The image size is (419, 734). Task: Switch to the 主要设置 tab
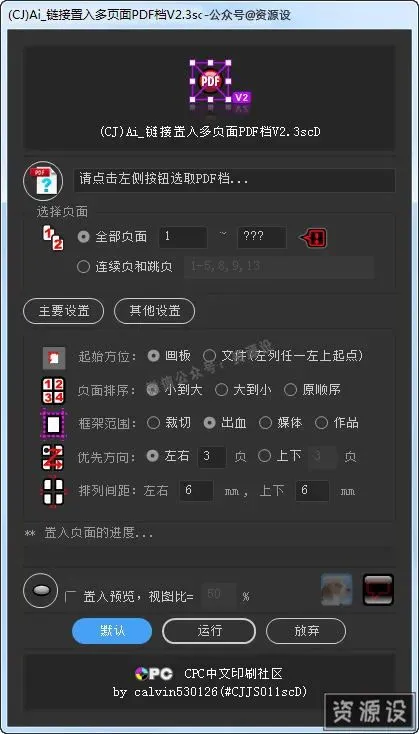(x=64, y=311)
